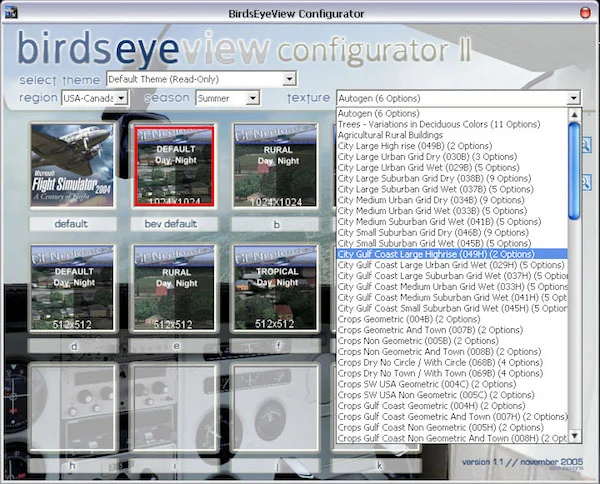Viewport: 600px width, 484px height.
Task: Choose Crops Gulf Coast Geometric (004H)
Action: pos(452,406)
